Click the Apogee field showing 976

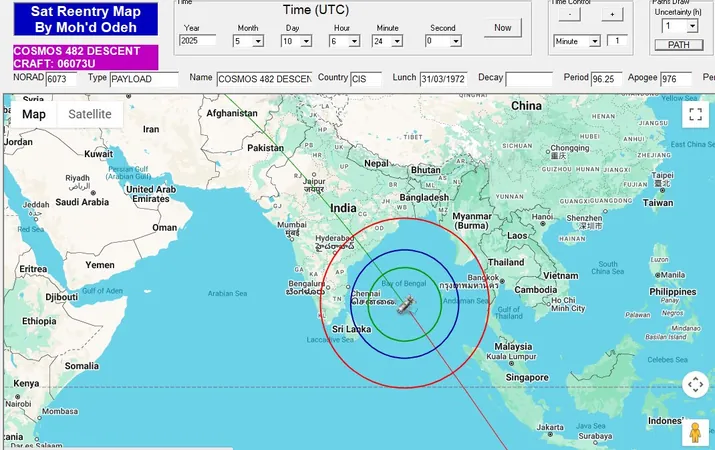tap(676, 79)
